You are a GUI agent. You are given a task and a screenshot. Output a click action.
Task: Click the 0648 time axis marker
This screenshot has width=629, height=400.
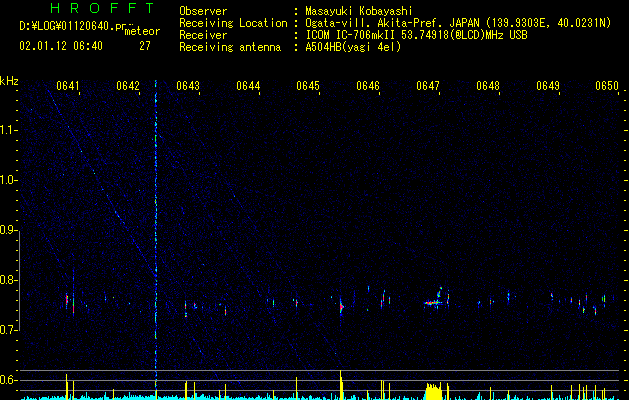(488, 86)
